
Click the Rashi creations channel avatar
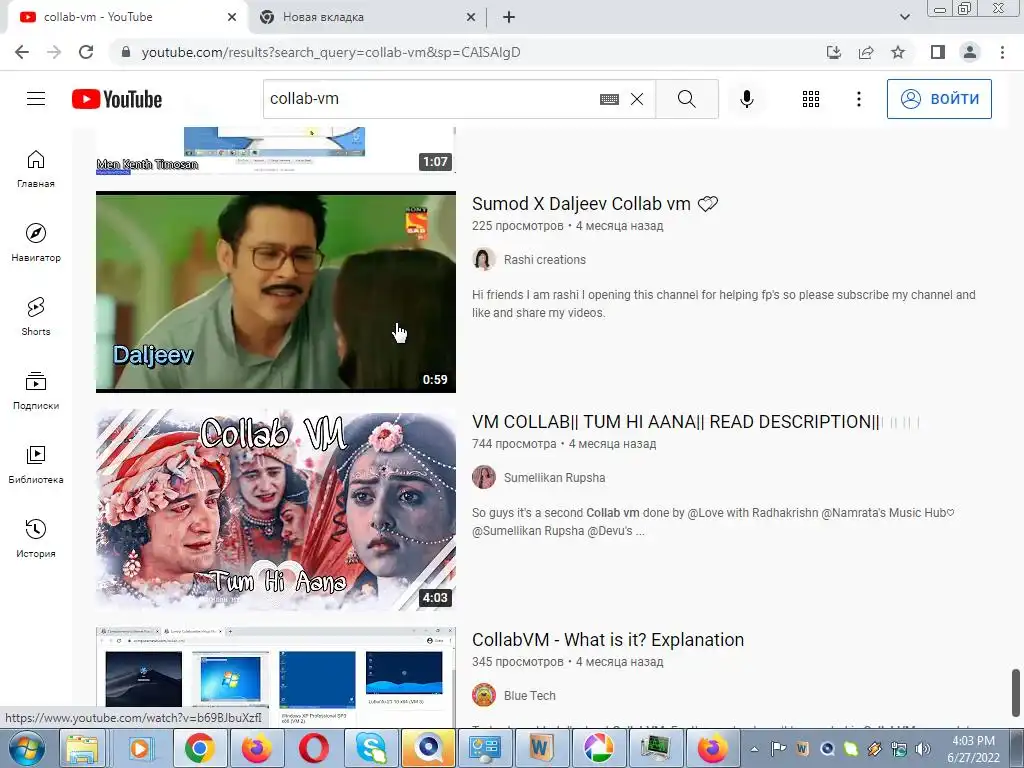click(483, 260)
